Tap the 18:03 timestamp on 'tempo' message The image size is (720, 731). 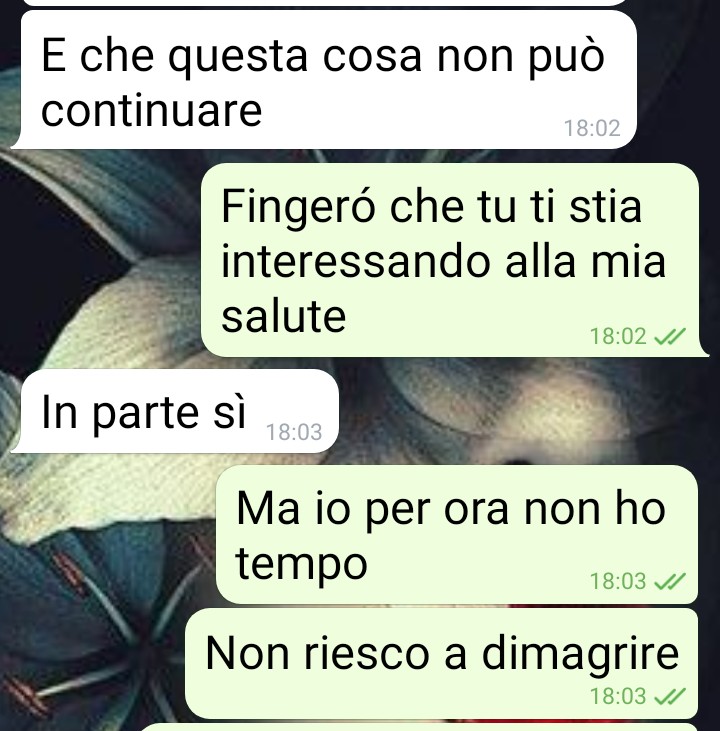point(618,581)
